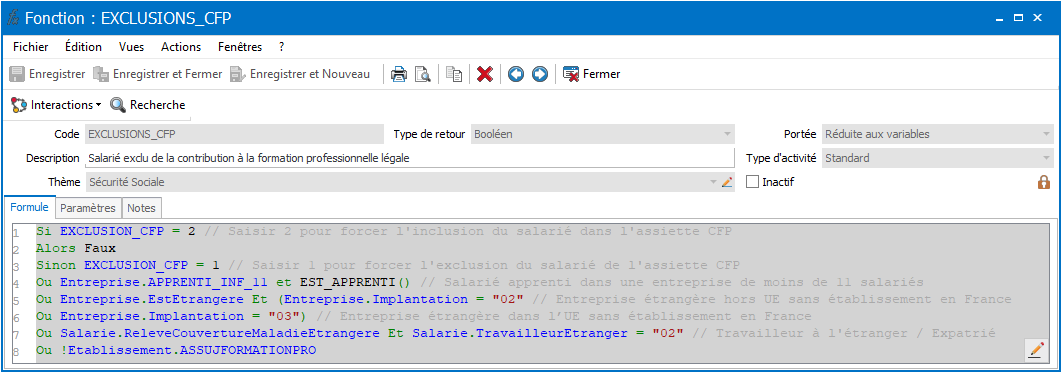Image resolution: width=1062 pixels, height=373 pixels.
Task: Click the padlock icon
Action: [x=1044, y=182]
